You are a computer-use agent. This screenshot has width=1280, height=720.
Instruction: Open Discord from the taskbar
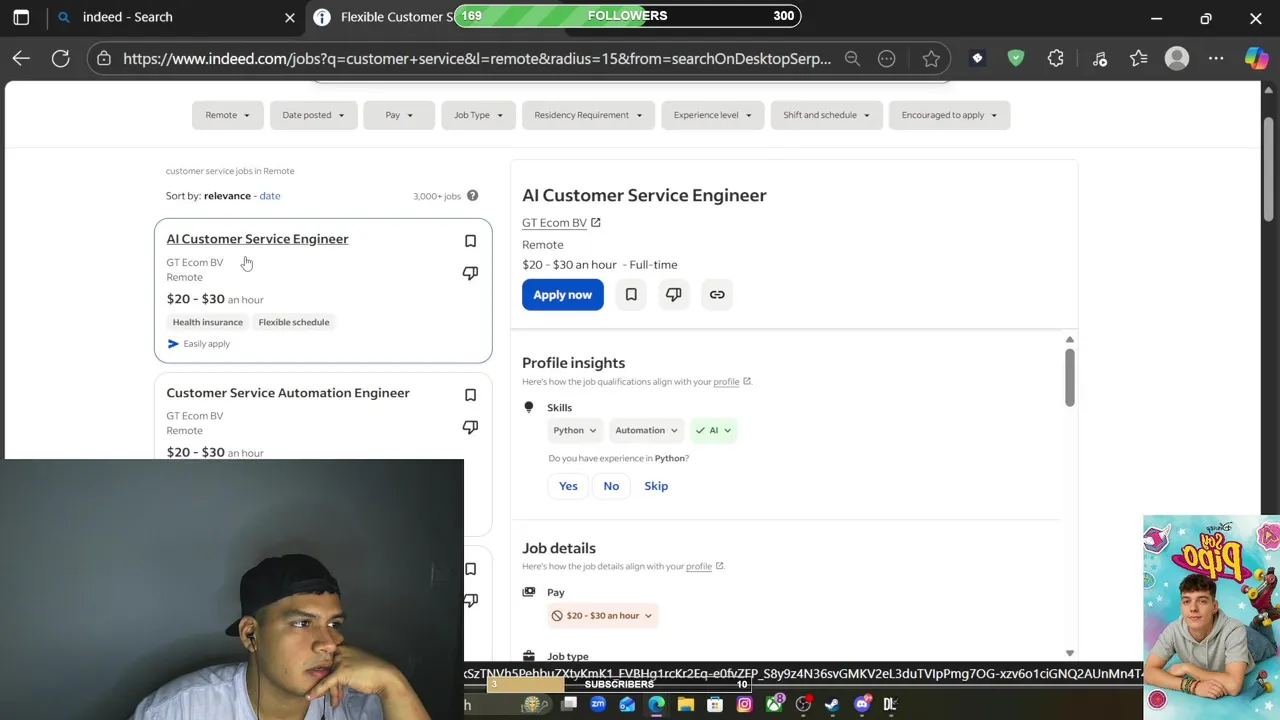[862, 704]
